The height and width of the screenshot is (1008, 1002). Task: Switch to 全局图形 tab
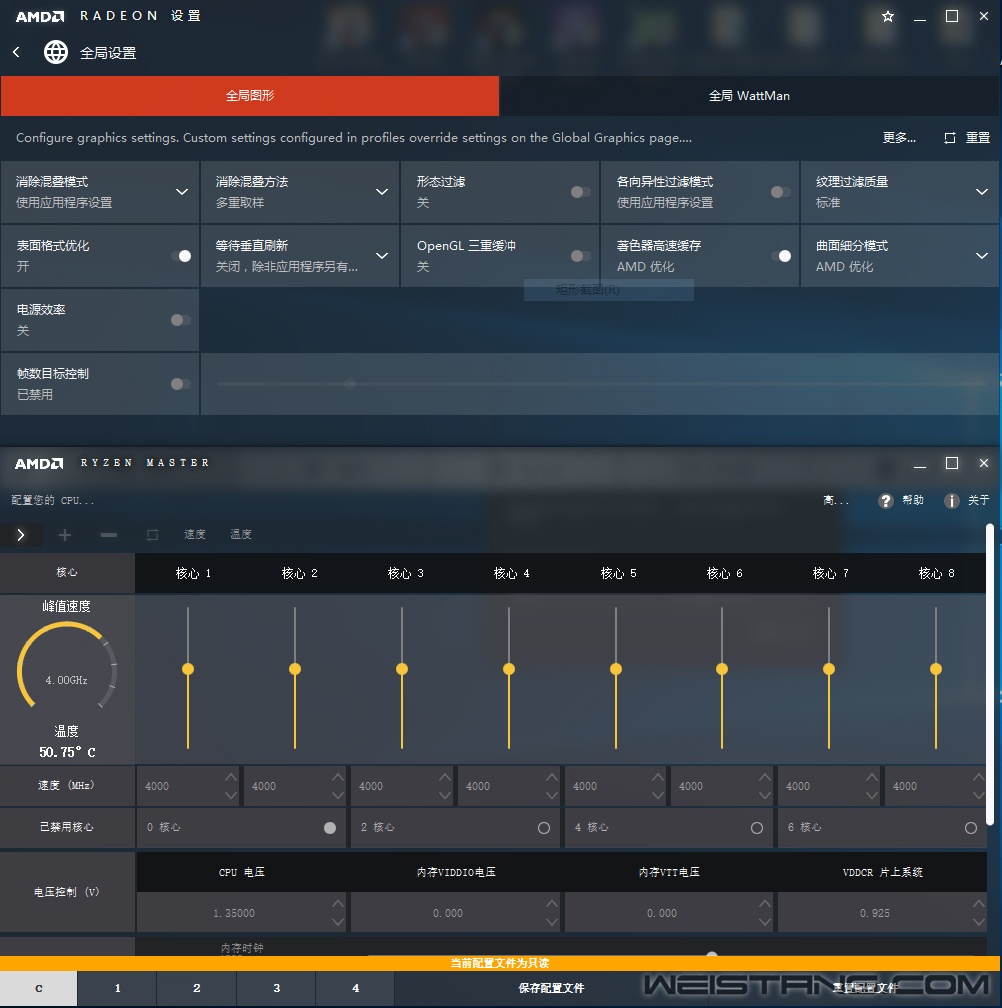250,96
